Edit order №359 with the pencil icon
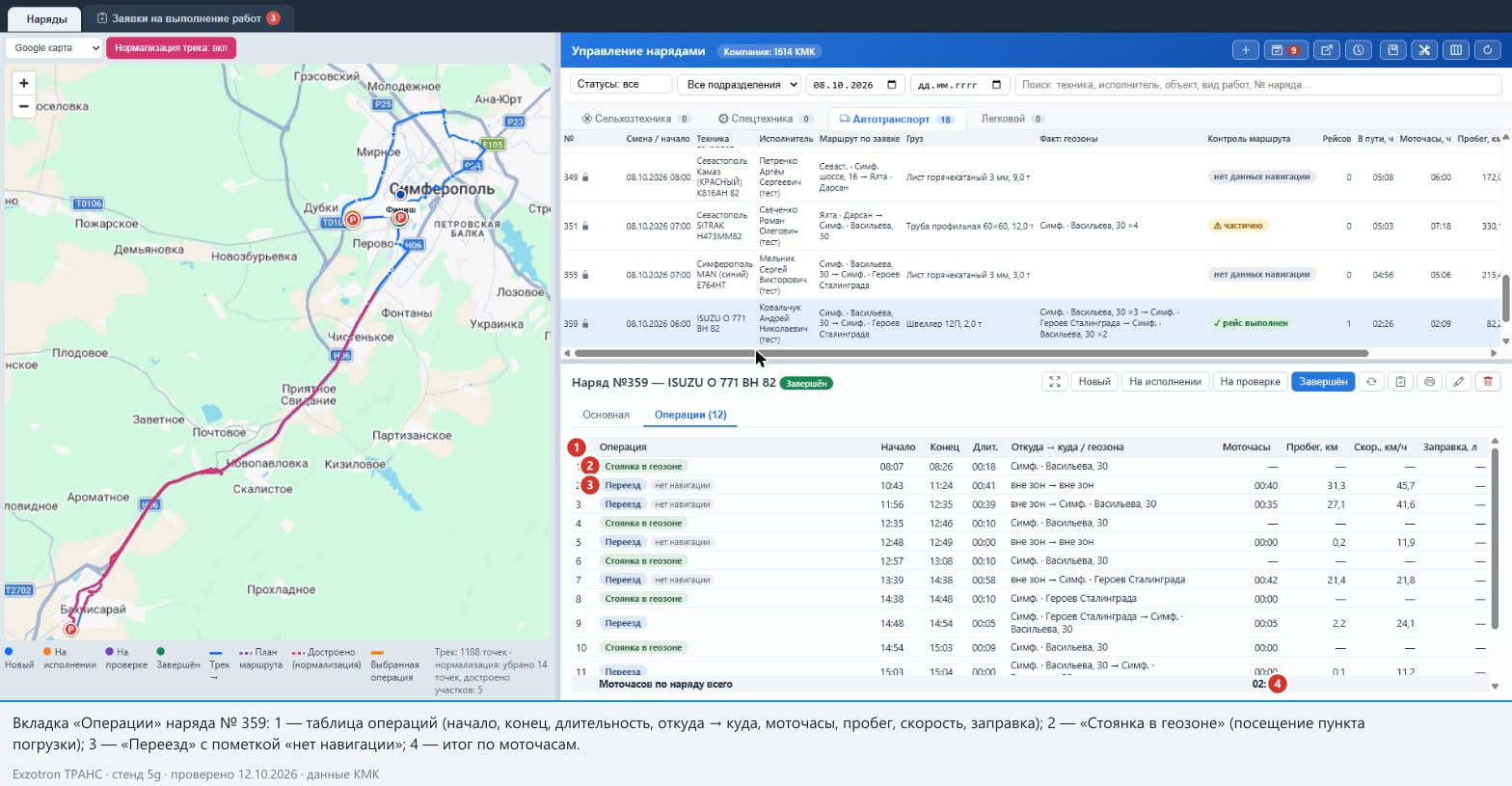Screen dimensions: 1512x786 click(1459, 382)
